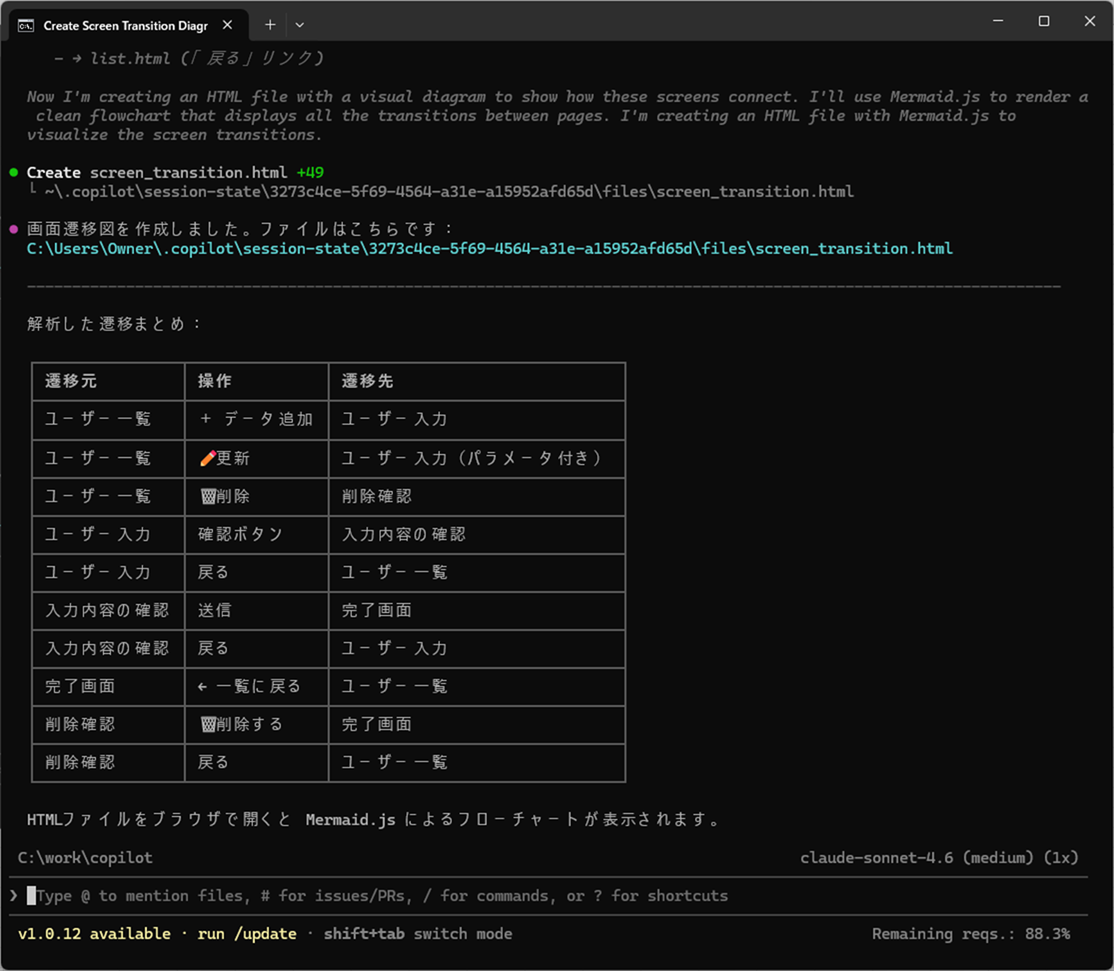Click the command prompt icon on the terminal tab
This screenshot has width=1114, height=971.
pos(26,24)
